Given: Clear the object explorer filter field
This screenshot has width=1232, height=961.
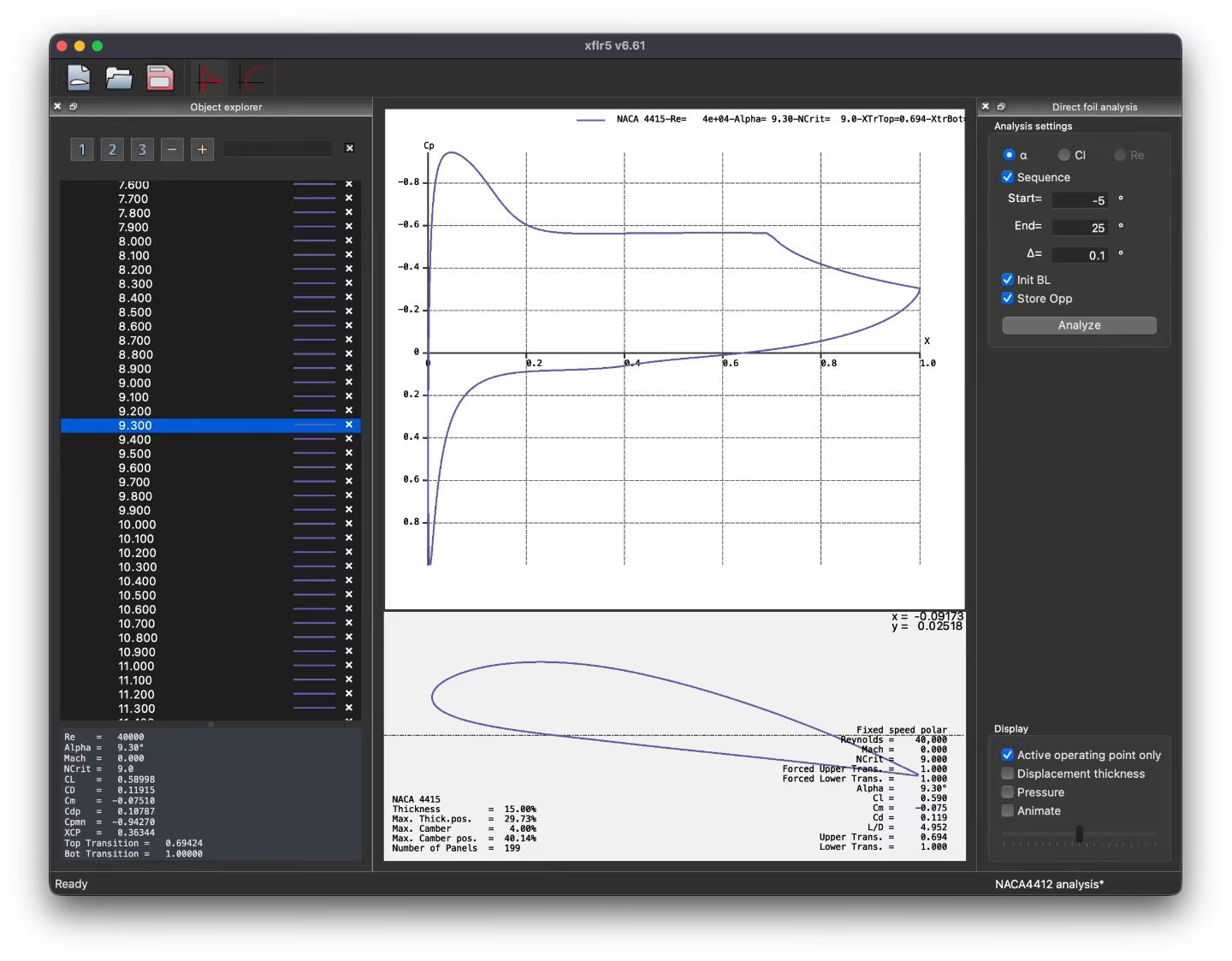Looking at the screenshot, I should coord(349,148).
